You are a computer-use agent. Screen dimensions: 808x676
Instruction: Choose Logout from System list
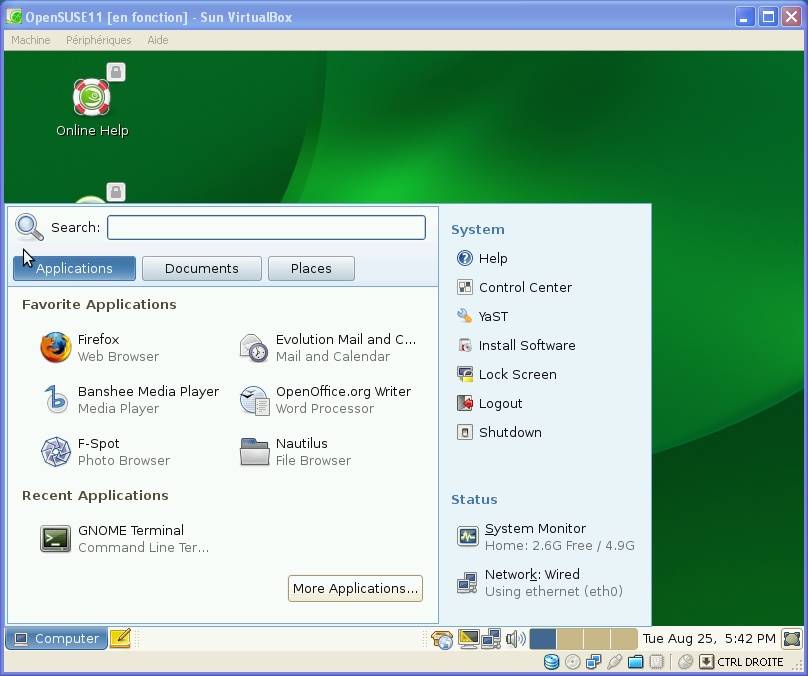tap(489, 403)
